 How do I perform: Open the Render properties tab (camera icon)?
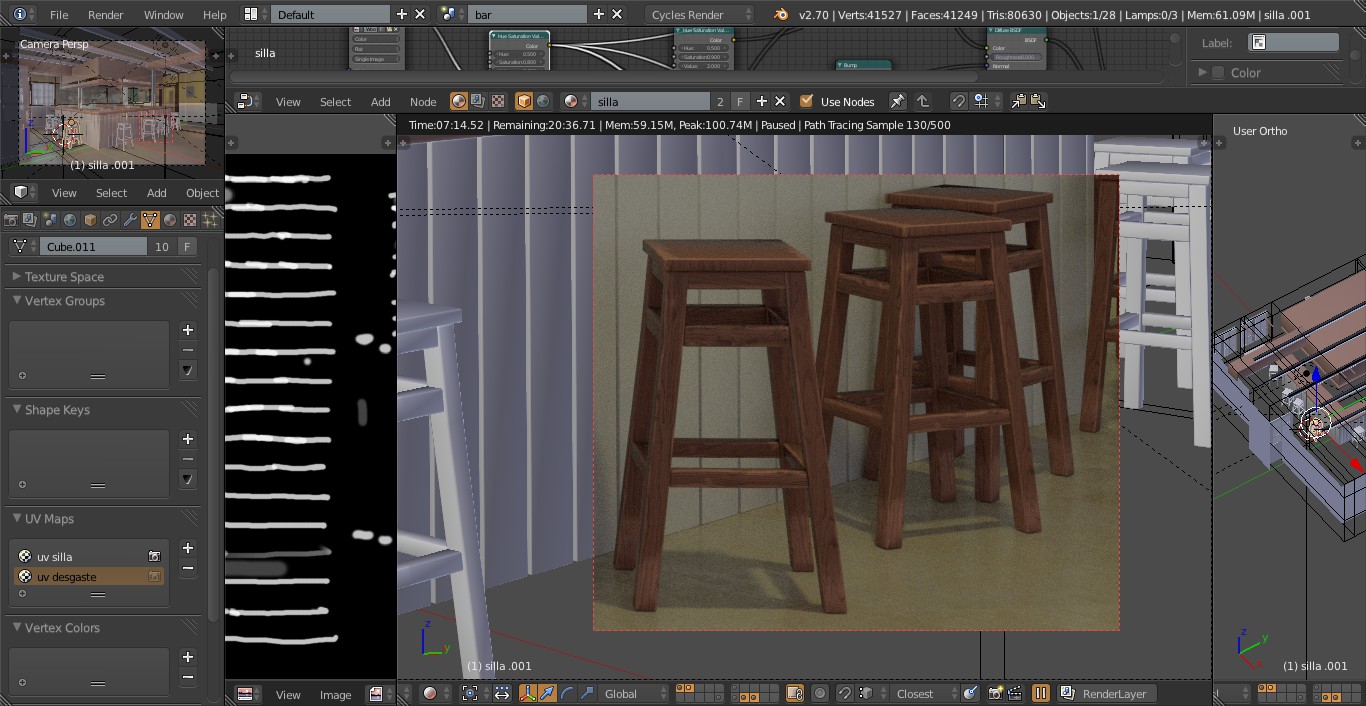tap(10, 220)
